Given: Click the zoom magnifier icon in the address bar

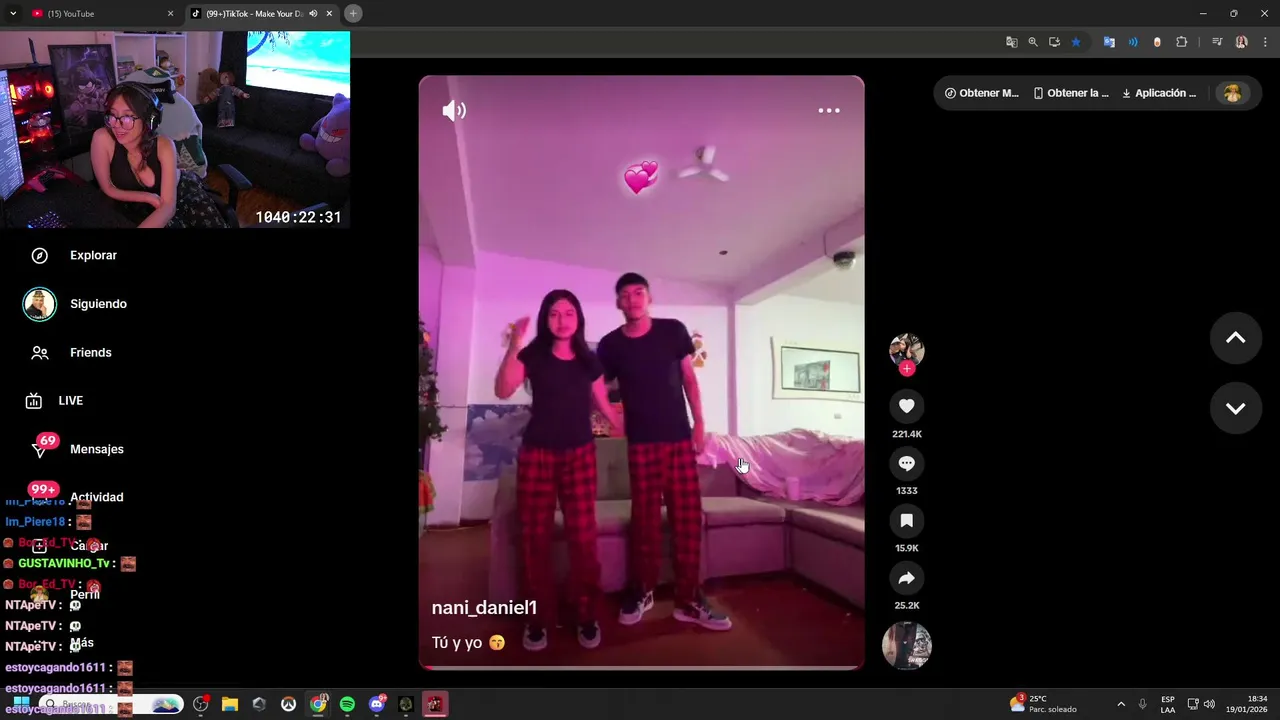Looking at the screenshot, I should [1033, 42].
